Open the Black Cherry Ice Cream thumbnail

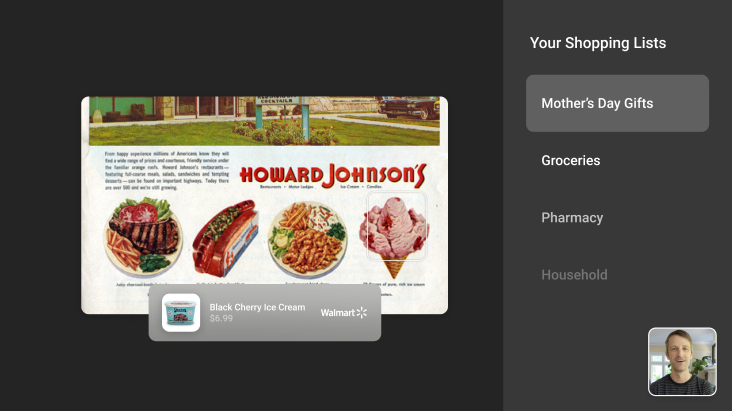[181, 312]
